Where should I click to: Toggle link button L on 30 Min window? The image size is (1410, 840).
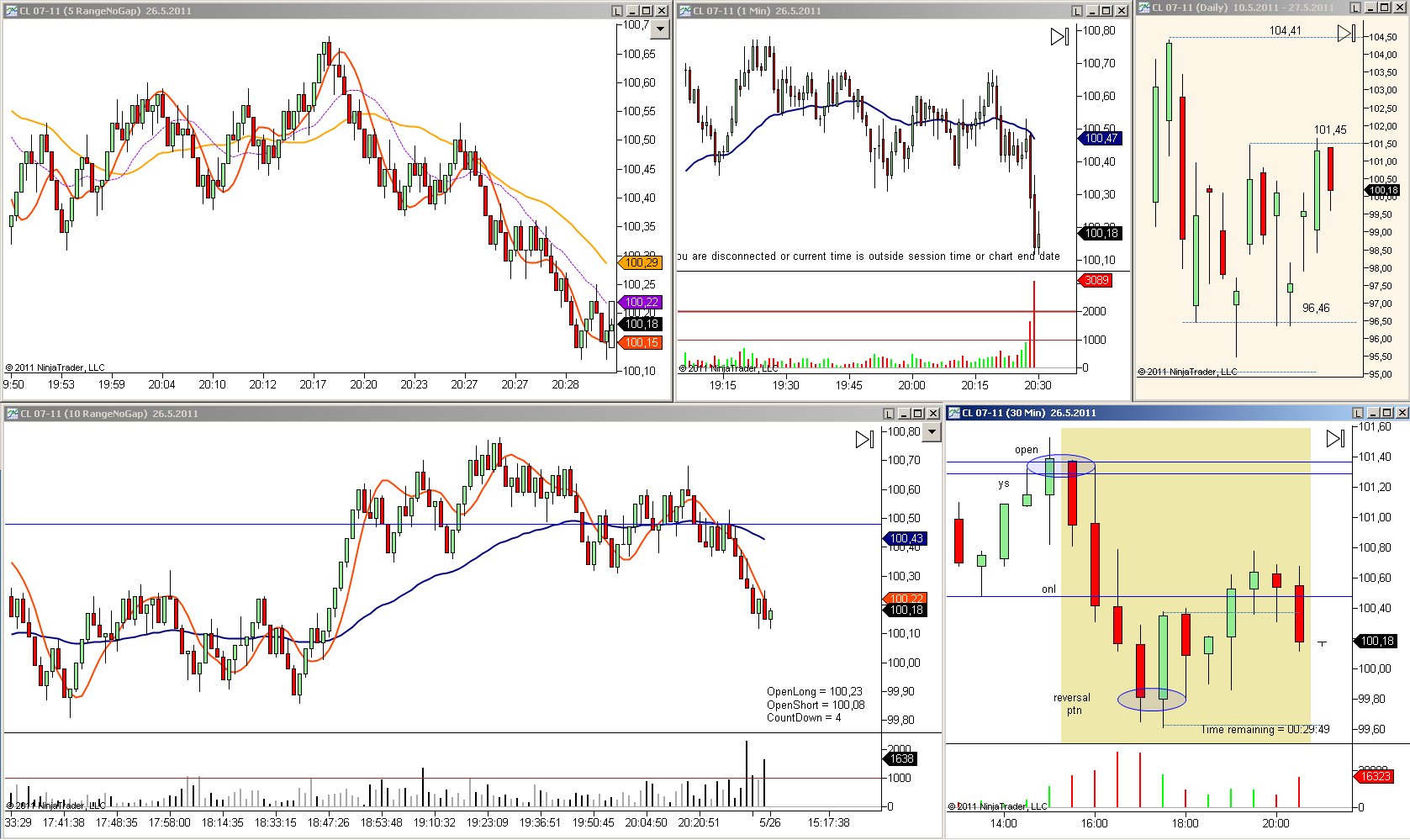point(1358,413)
